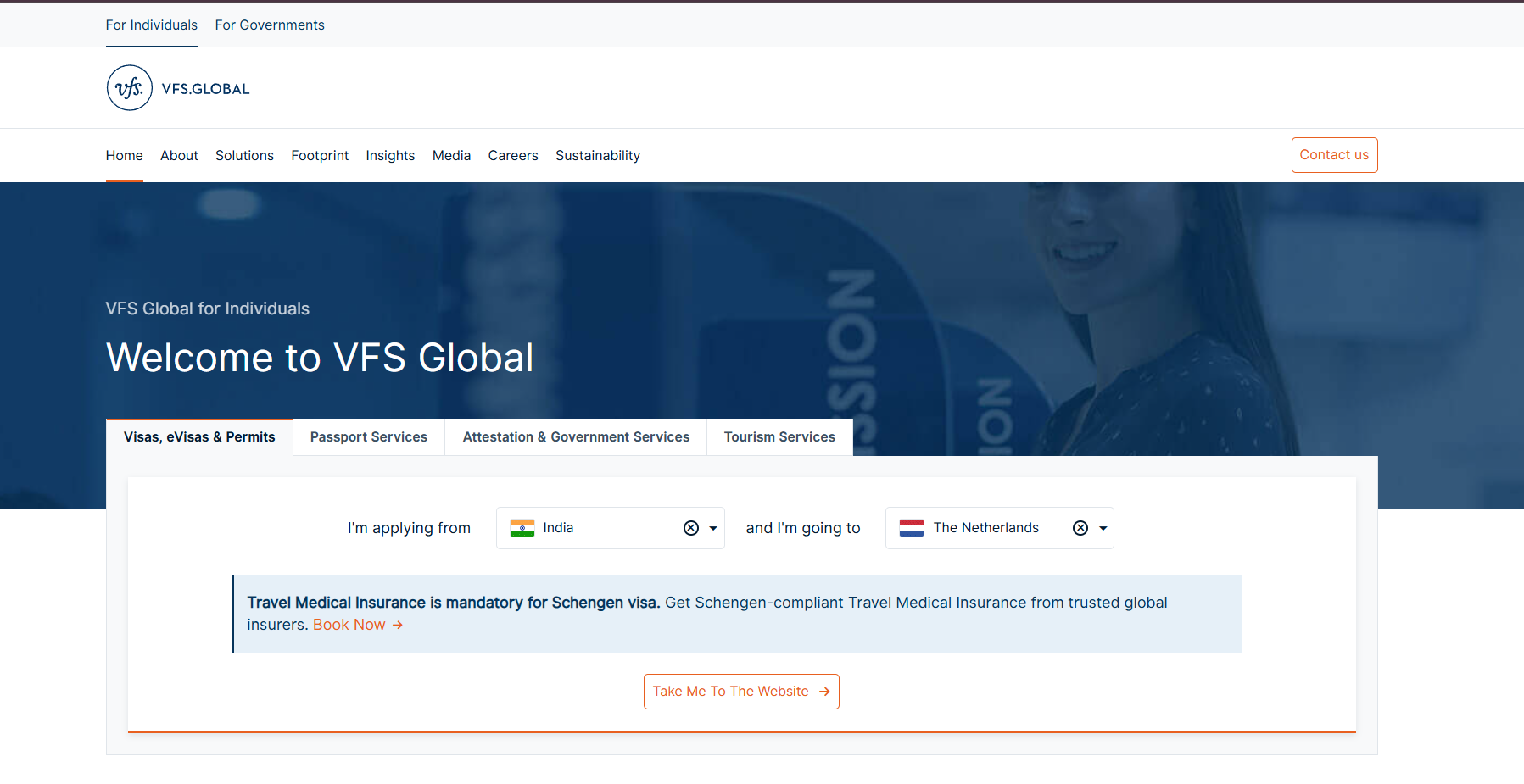1524x784 pixels.
Task: Clear the Netherlands country selection
Action: (1080, 527)
